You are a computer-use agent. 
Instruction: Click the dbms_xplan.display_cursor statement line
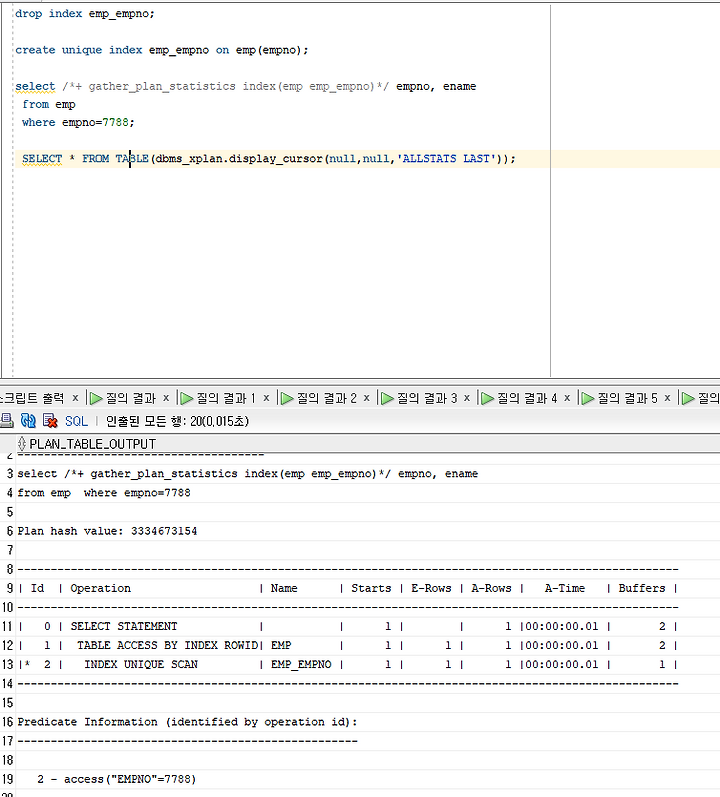coord(268,159)
